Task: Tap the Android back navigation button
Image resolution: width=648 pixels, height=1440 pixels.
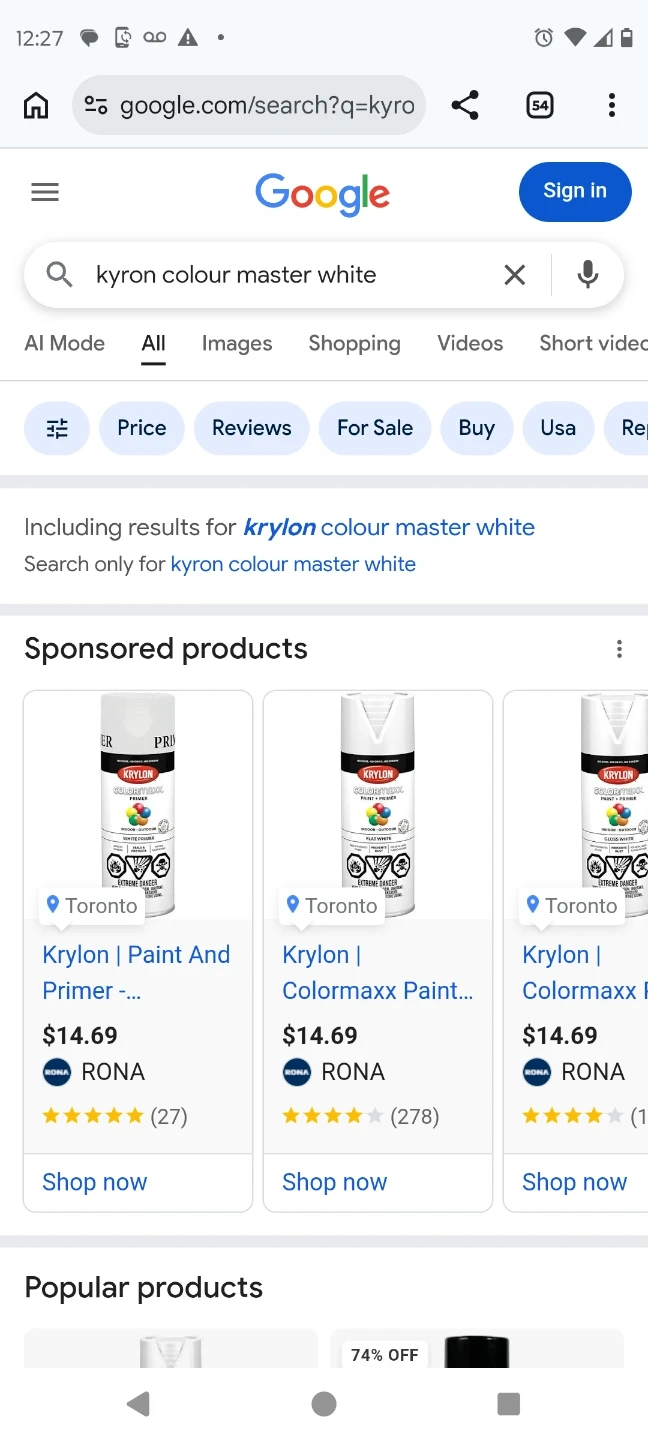Action: (138, 1404)
